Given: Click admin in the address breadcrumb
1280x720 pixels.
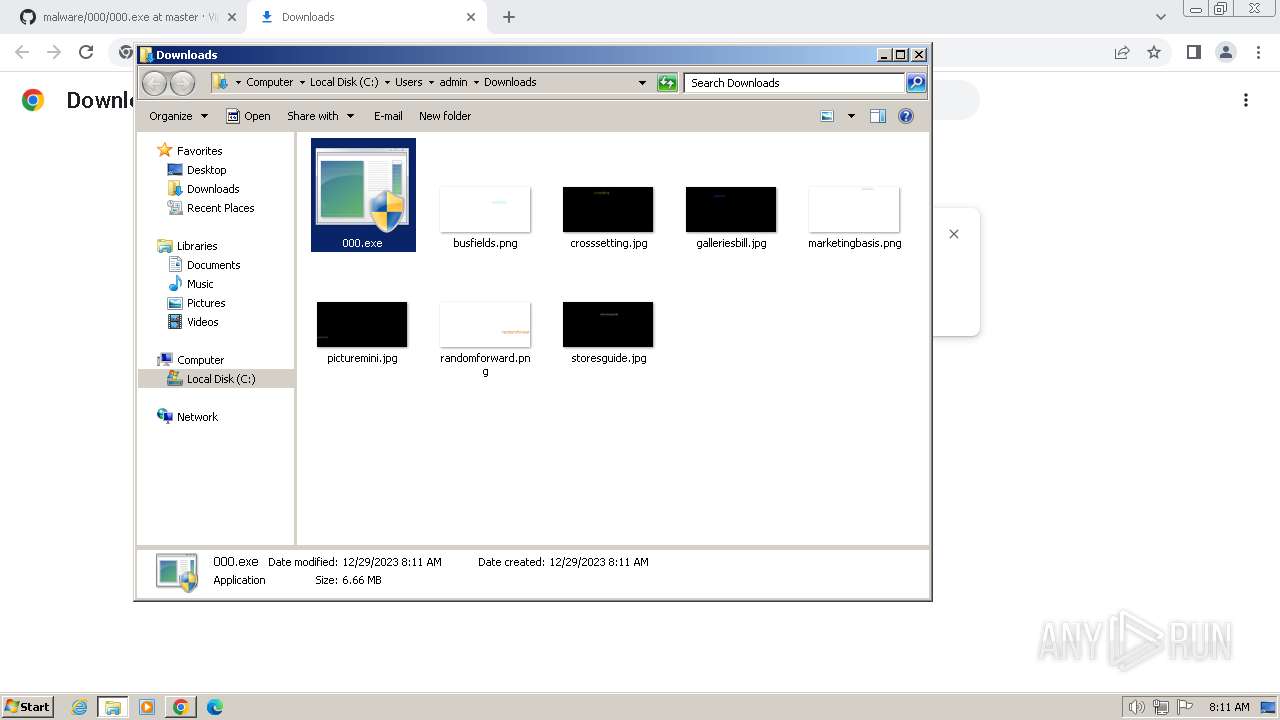Looking at the screenshot, I should click(x=453, y=82).
